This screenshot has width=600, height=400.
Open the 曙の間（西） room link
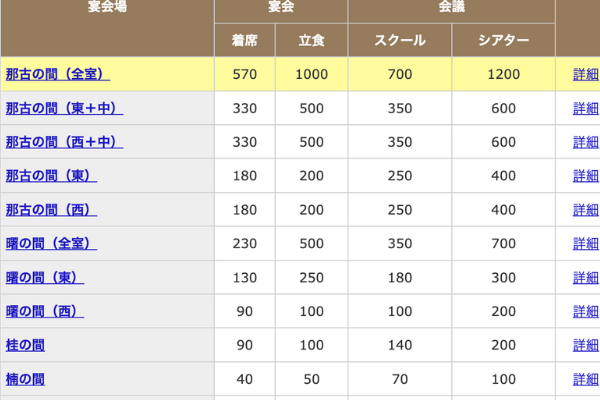[45, 311]
